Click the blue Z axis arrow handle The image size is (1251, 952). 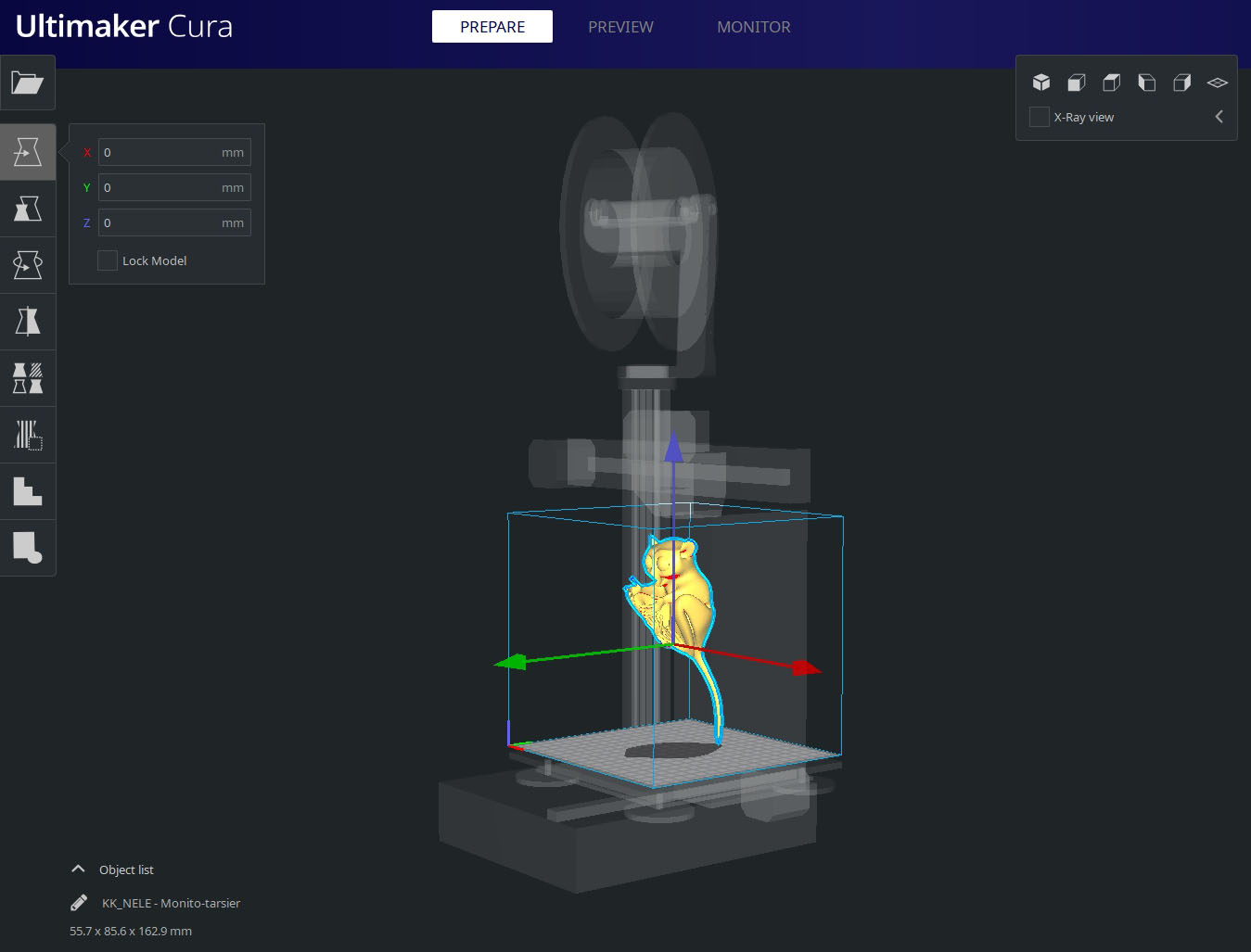click(x=674, y=447)
